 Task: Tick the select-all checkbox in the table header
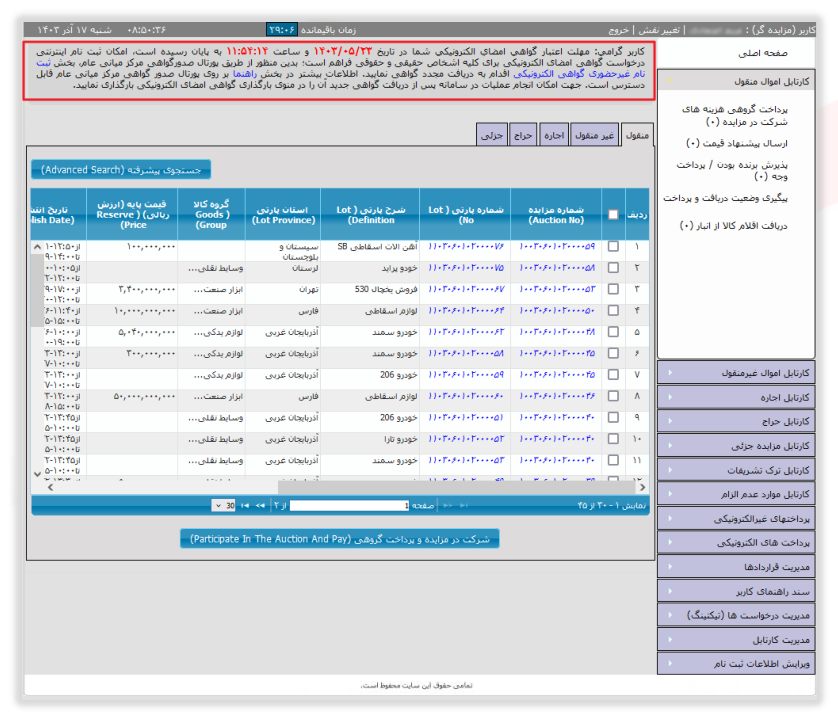point(613,214)
